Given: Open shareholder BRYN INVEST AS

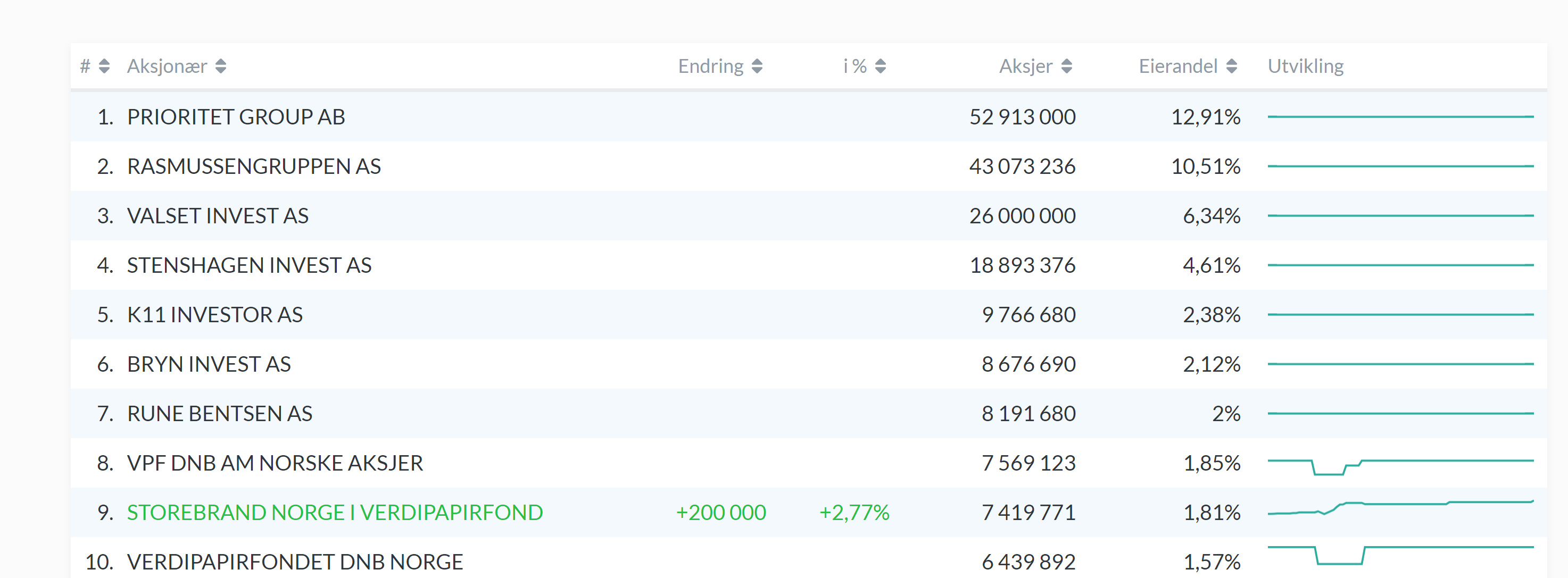Looking at the screenshot, I should (x=209, y=364).
